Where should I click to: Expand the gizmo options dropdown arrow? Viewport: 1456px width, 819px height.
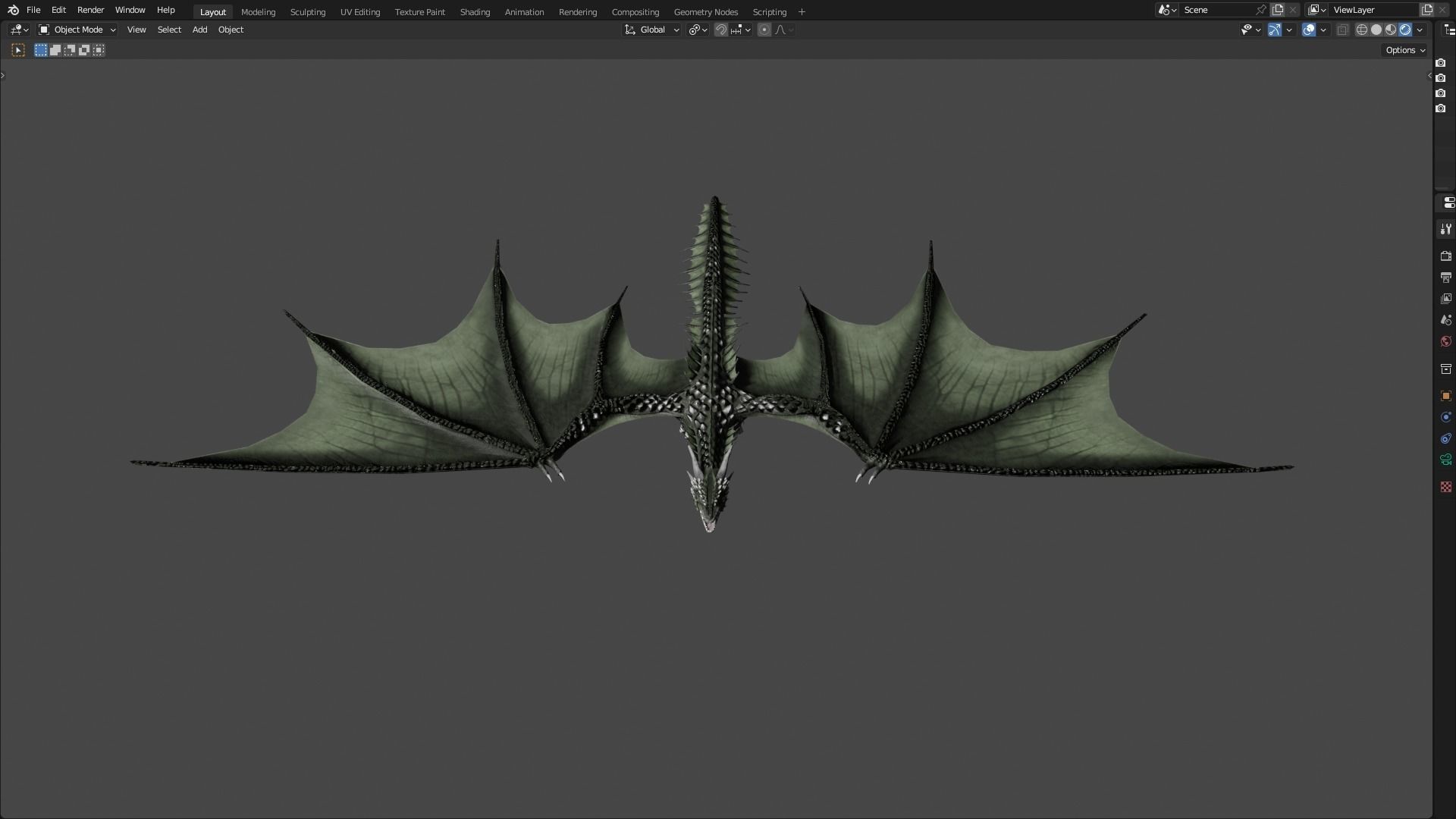coord(1289,30)
